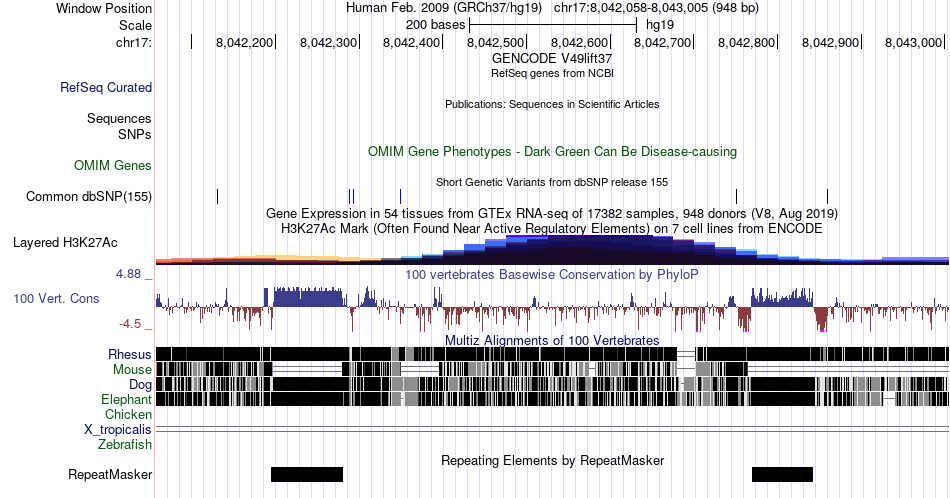This screenshot has height=498, width=950.
Task: Click the 8,042,900 ruler coordinate
Action: [x=831, y=42]
